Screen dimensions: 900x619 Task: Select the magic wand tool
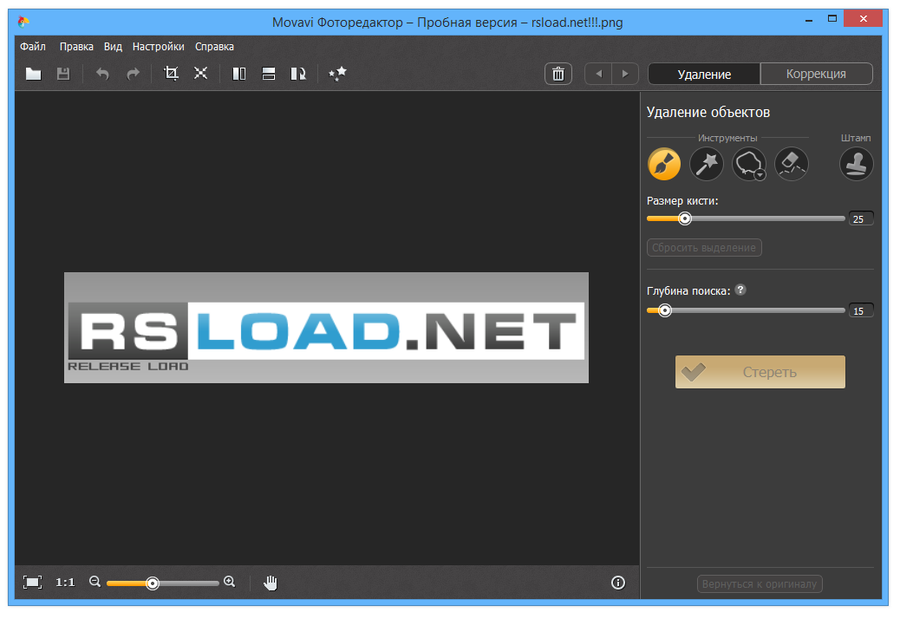tap(707, 164)
